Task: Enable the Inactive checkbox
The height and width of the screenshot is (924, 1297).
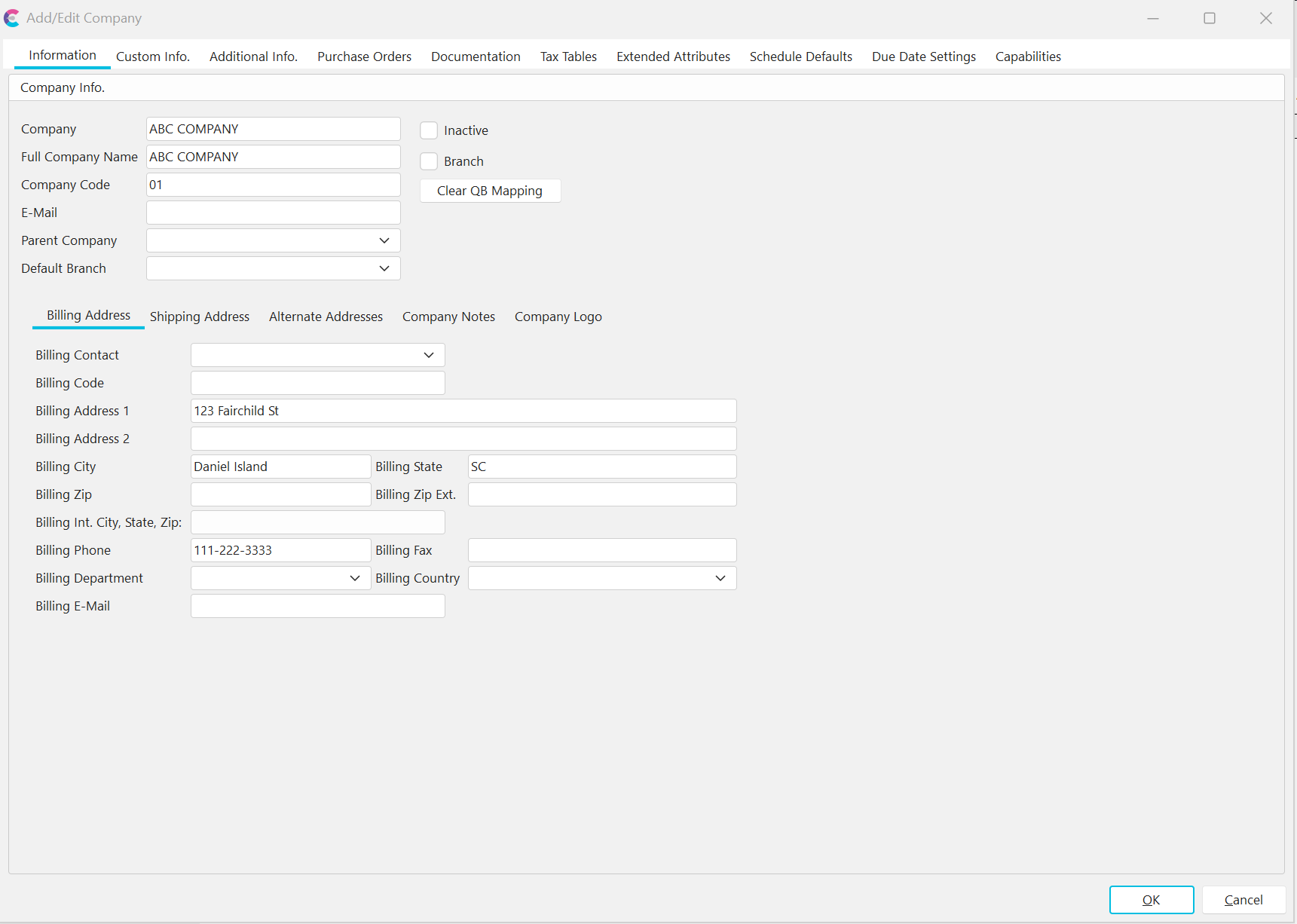Action: (x=429, y=130)
